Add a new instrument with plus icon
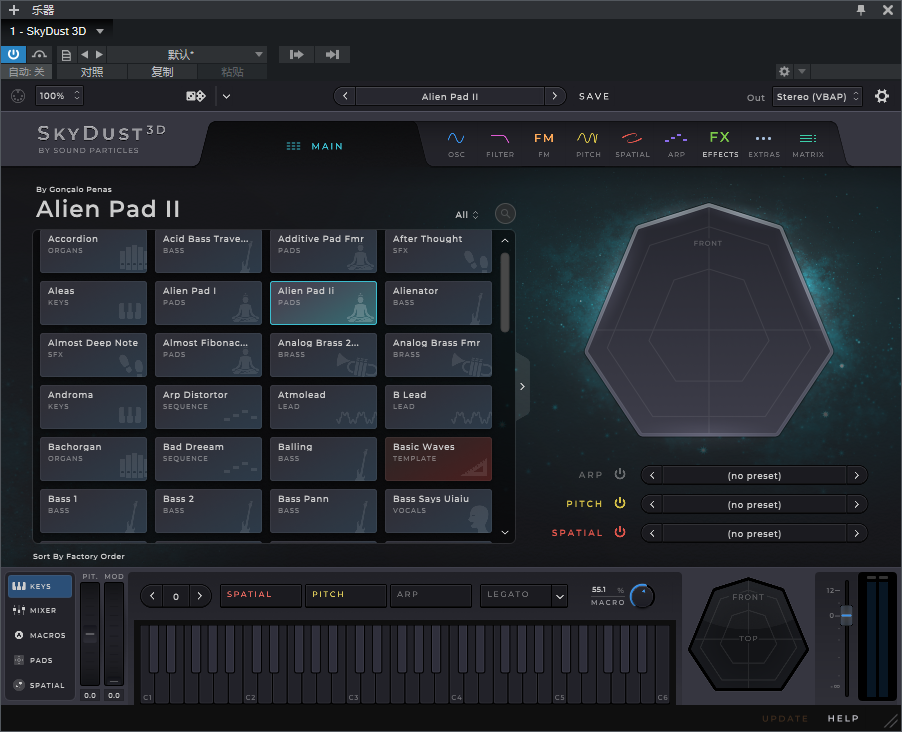The width and height of the screenshot is (902, 732). (x=14, y=10)
